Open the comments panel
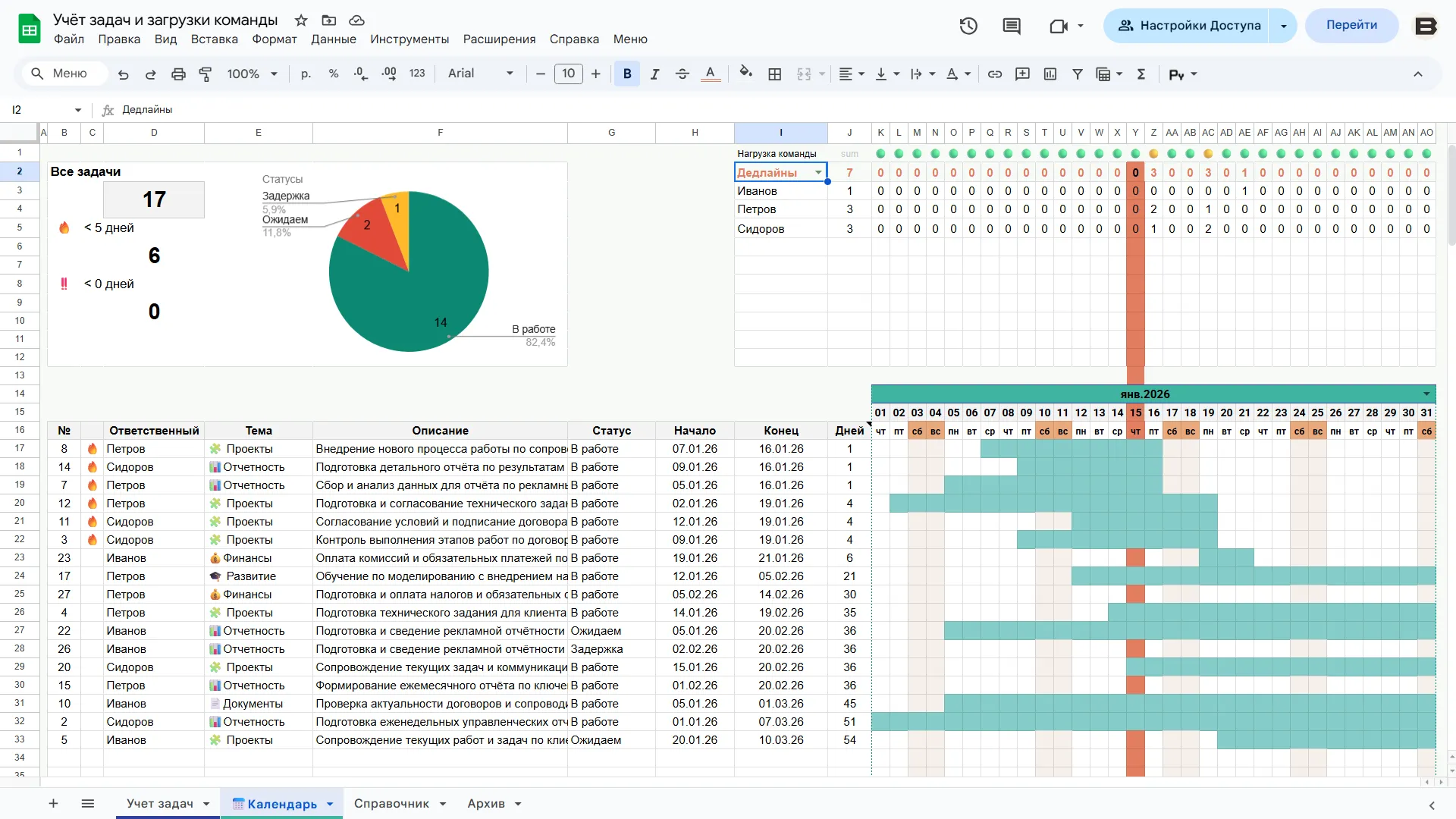 click(x=1012, y=26)
